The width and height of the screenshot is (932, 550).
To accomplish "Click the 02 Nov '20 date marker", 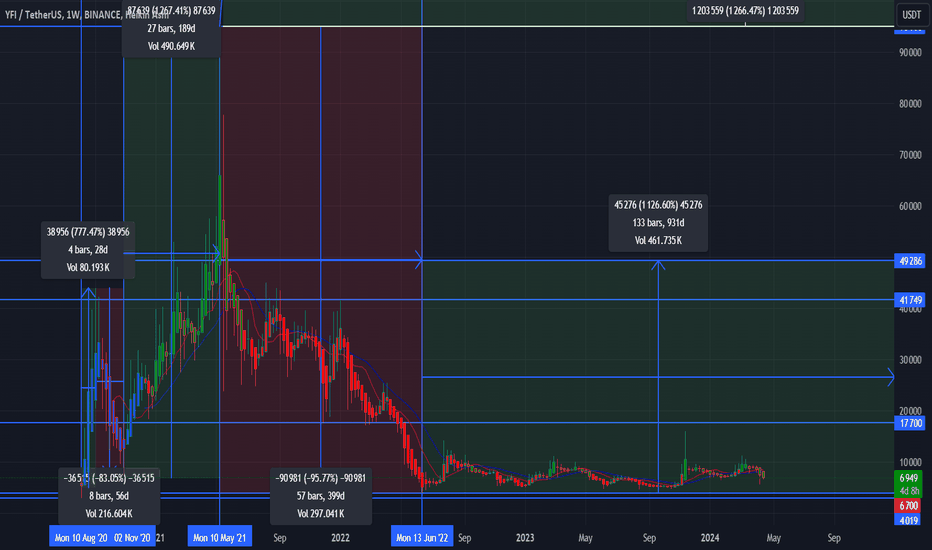I will (133, 538).
